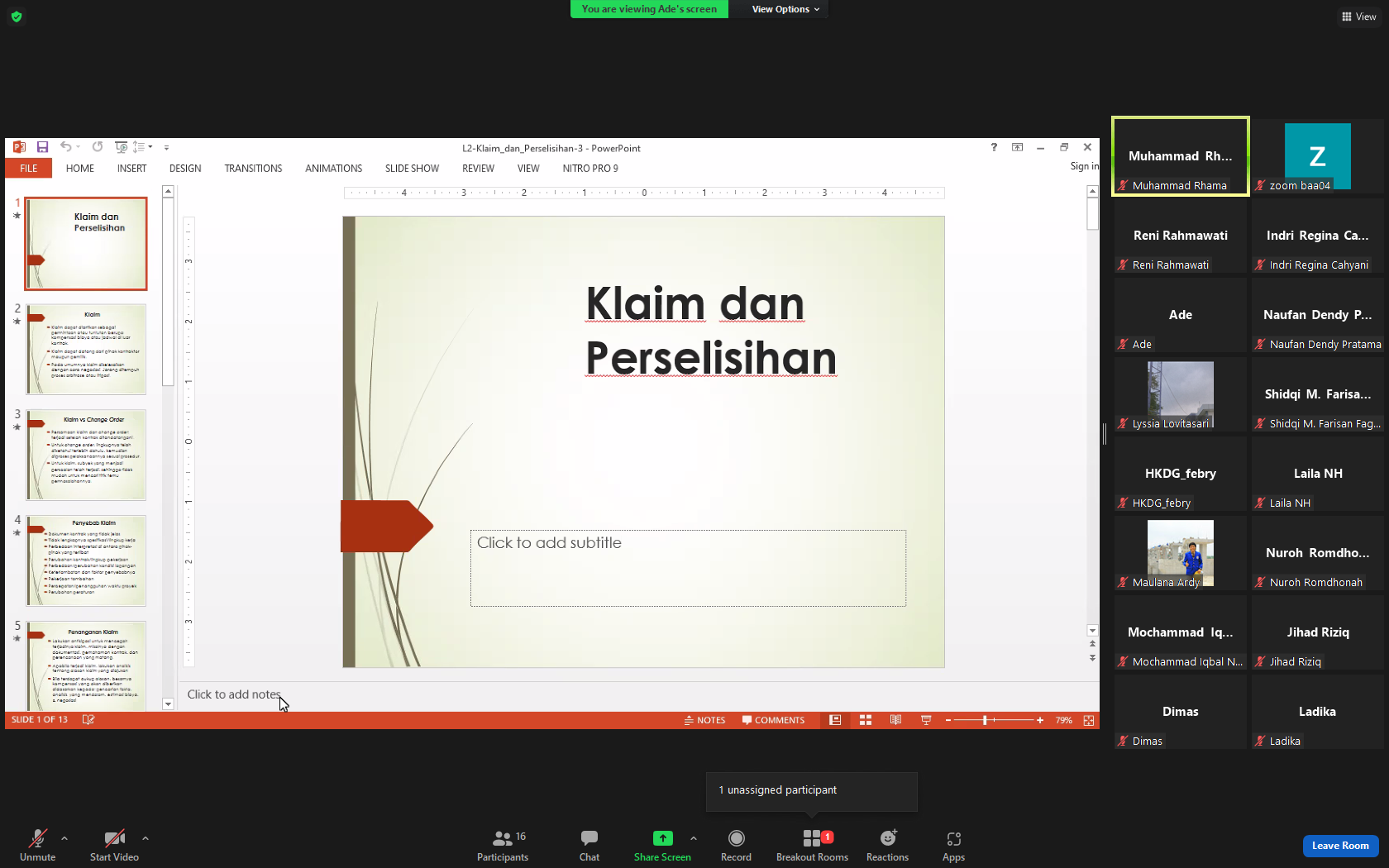
Task: Click the green Share Screen icon
Action: (x=662, y=838)
